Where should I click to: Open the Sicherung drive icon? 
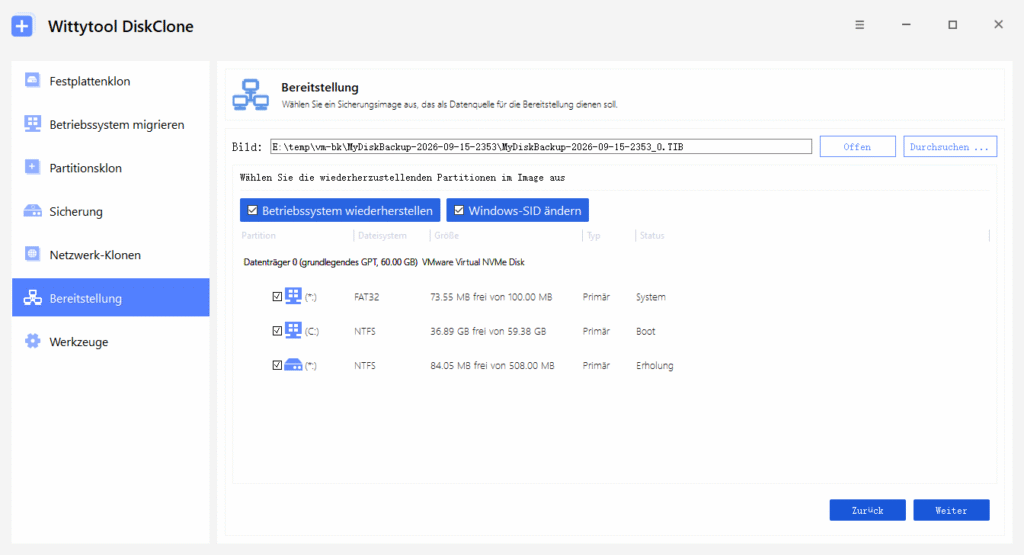[x=32, y=211]
